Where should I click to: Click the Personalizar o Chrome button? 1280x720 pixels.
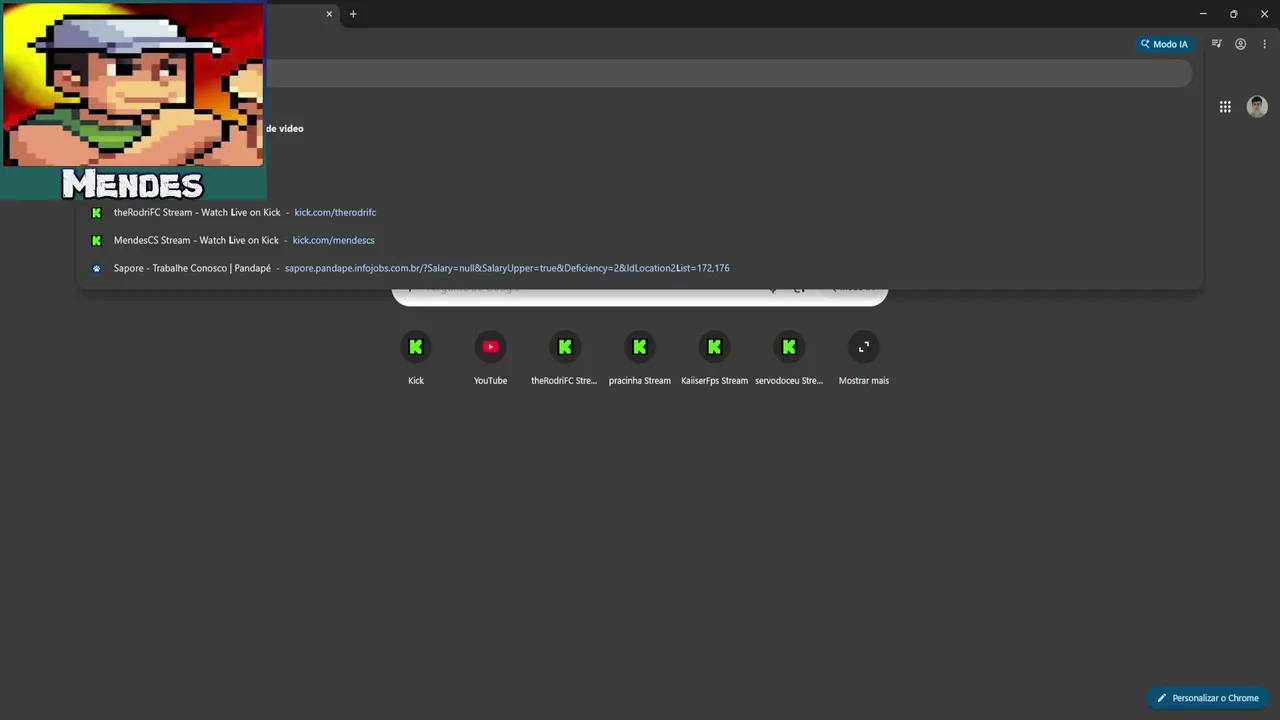(x=1208, y=698)
